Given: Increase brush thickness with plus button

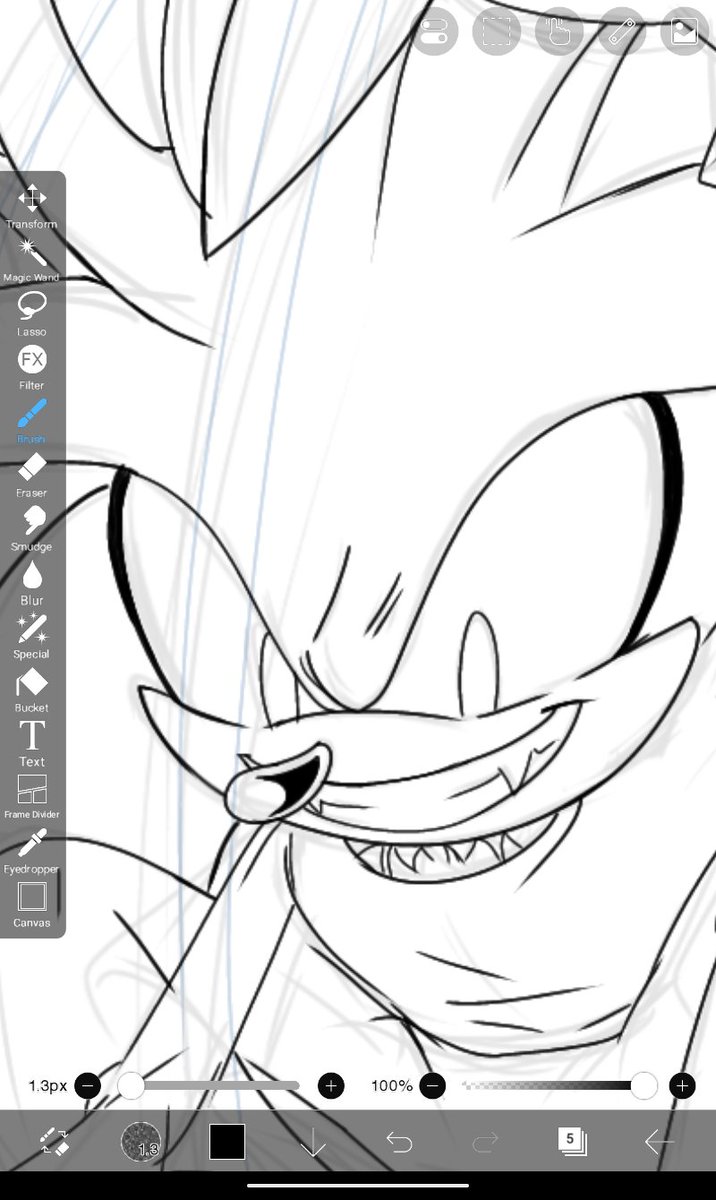Looking at the screenshot, I should pos(331,1085).
